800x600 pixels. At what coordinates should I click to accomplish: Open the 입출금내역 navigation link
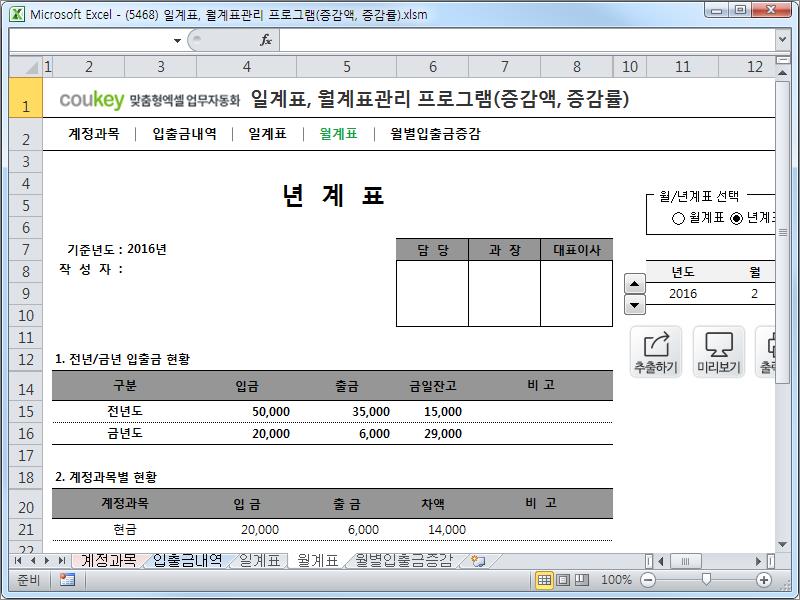(x=185, y=134)
